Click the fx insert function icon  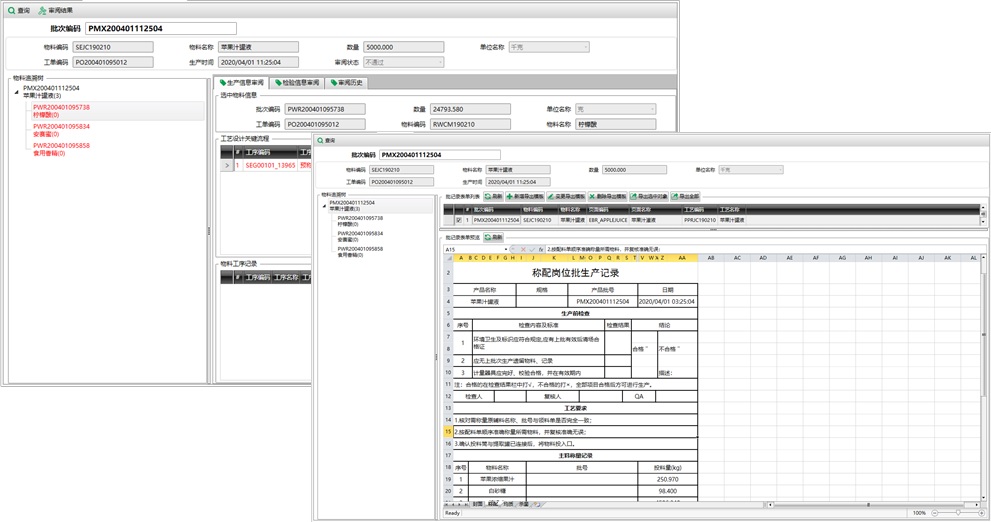click(541, 250)
